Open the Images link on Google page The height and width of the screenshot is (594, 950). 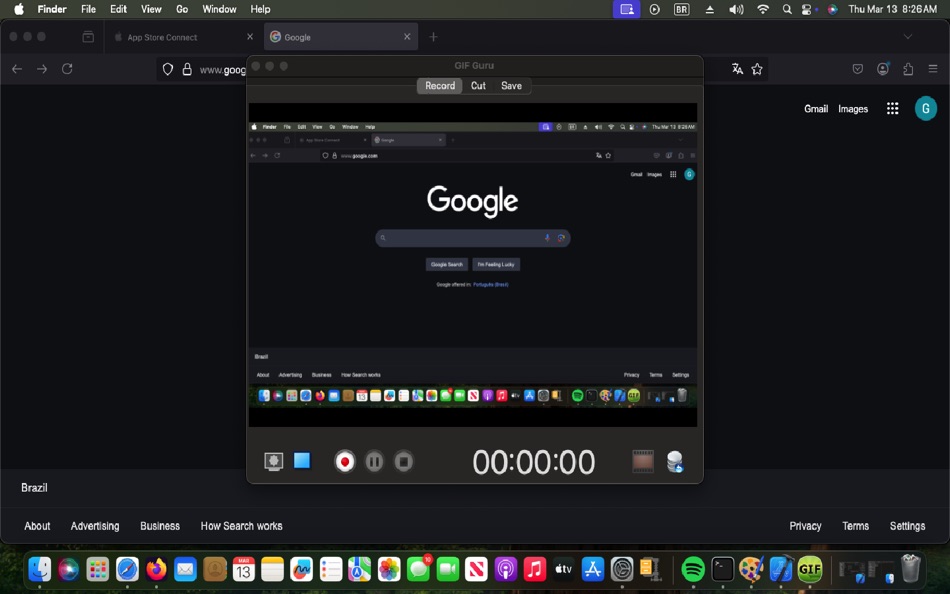(853, 109)
